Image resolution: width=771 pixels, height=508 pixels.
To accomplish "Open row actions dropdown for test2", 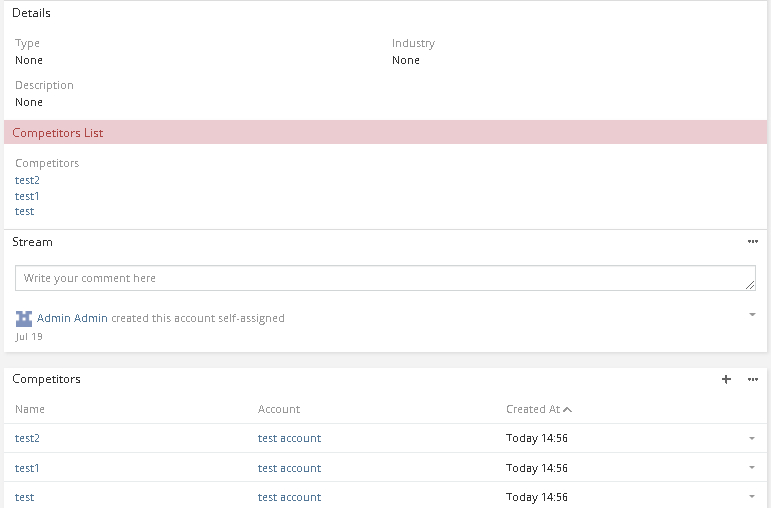I will [752, 438].
